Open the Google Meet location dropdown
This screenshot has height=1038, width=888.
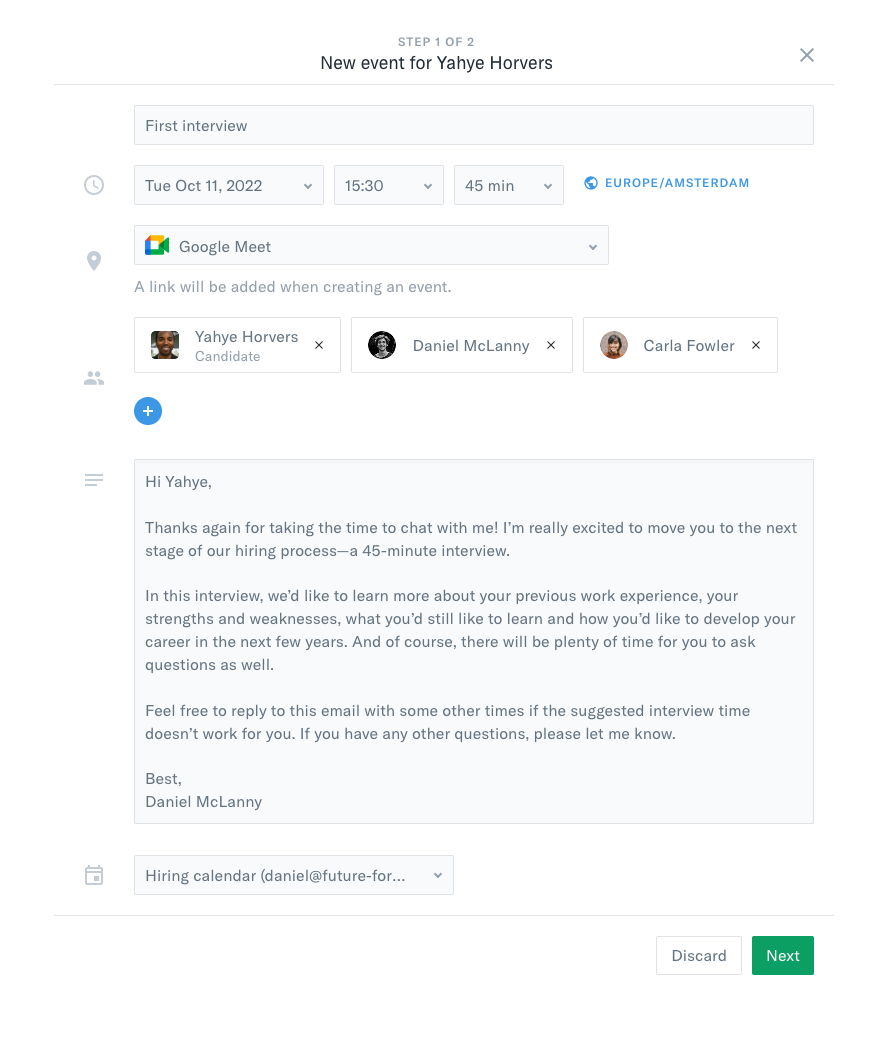tap(371, 246)
